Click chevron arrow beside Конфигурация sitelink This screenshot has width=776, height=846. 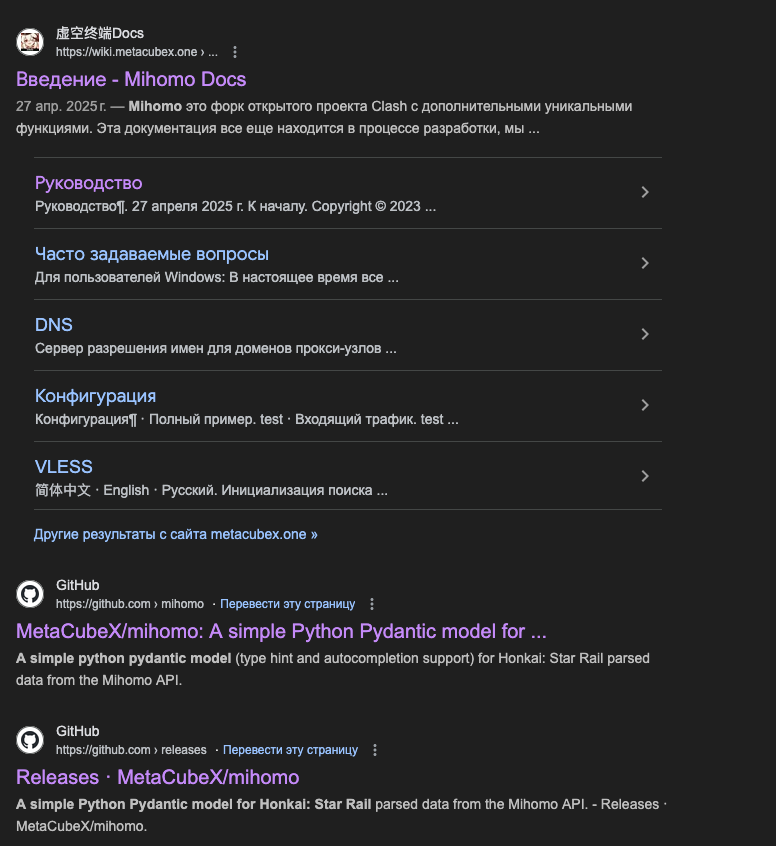[x=645, y=405]
